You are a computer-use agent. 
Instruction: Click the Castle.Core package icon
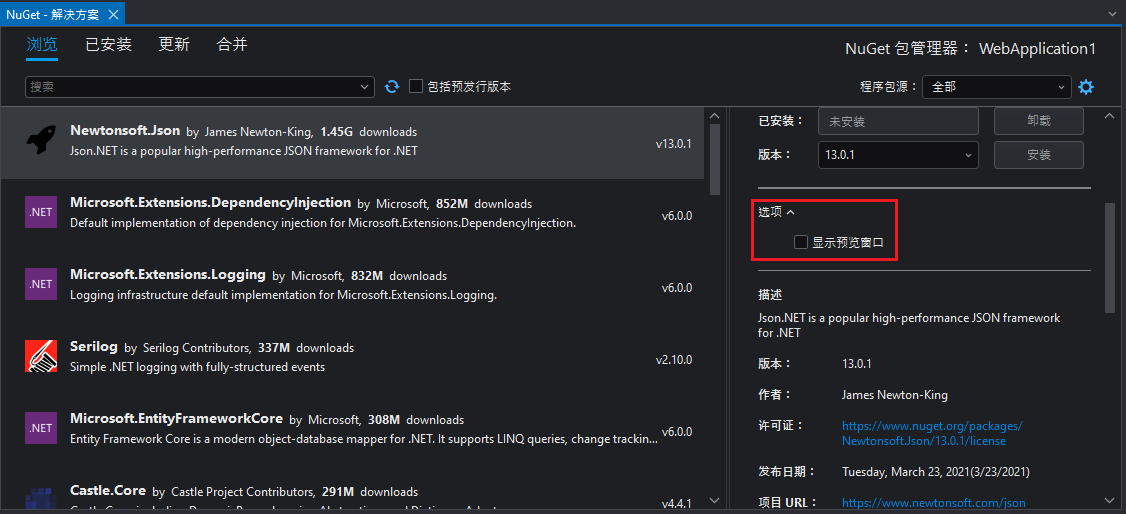[41, 498]
